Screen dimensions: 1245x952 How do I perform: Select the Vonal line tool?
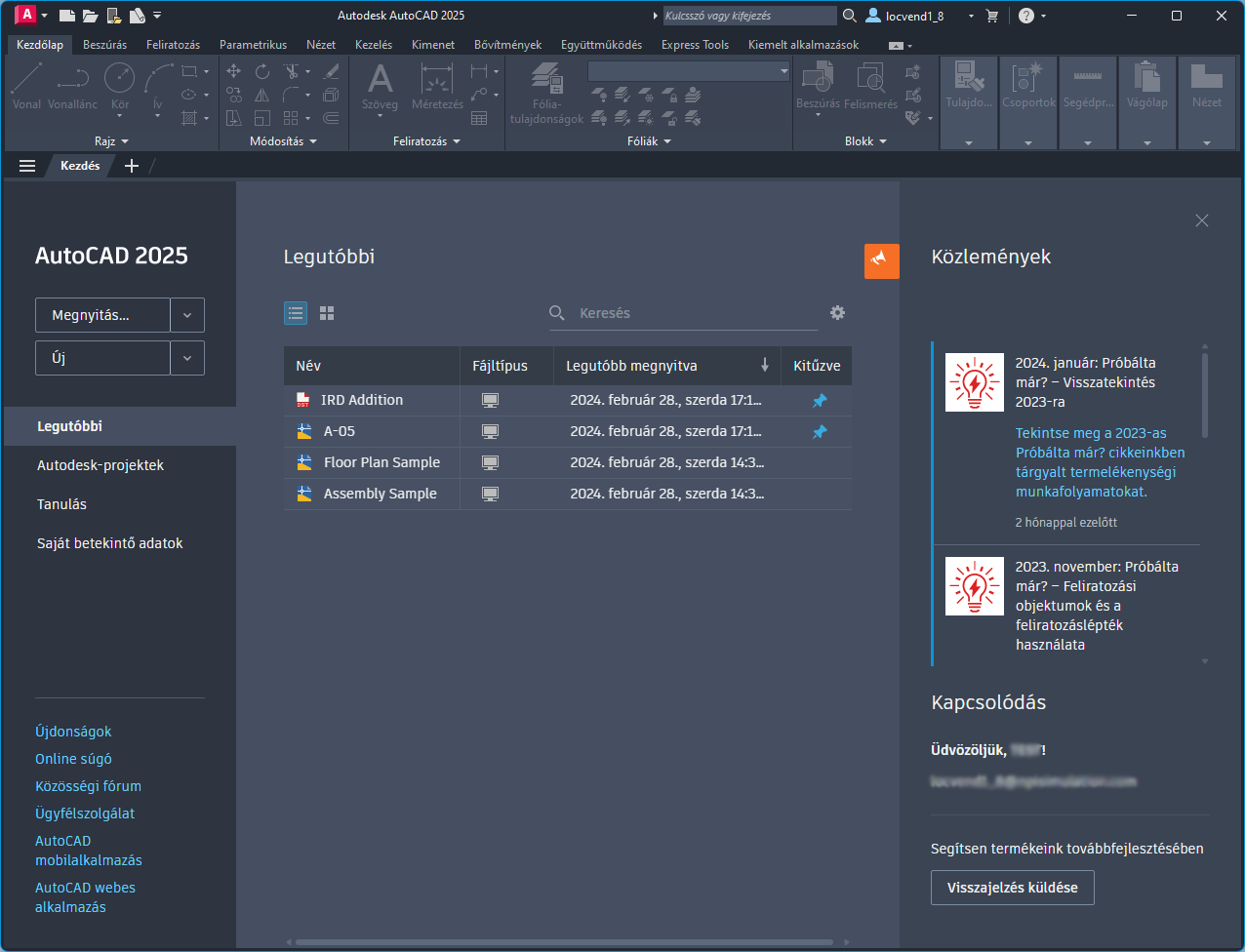click(26, 86)
